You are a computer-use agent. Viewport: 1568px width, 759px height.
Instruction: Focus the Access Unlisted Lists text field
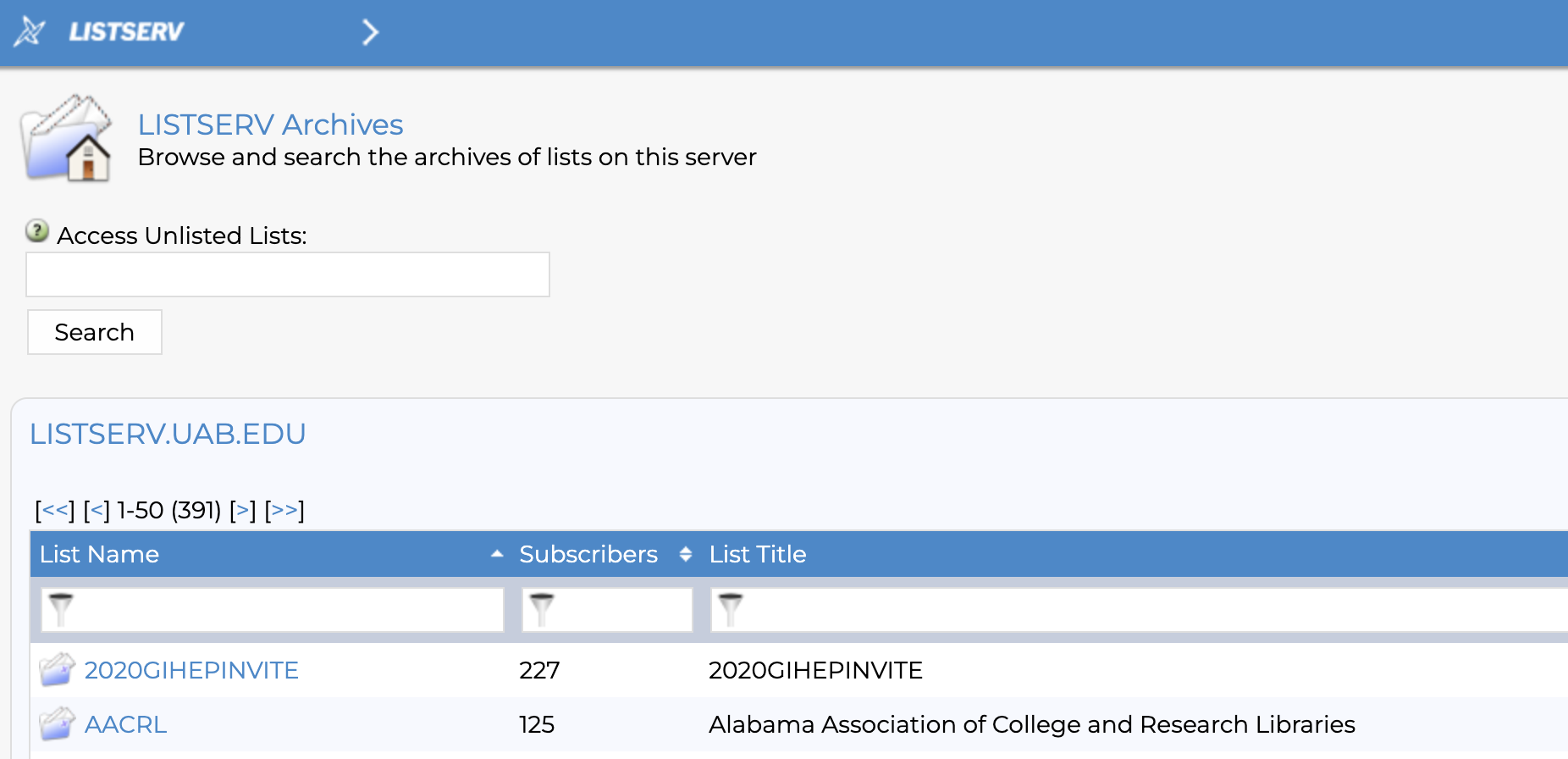click(288, 274)
